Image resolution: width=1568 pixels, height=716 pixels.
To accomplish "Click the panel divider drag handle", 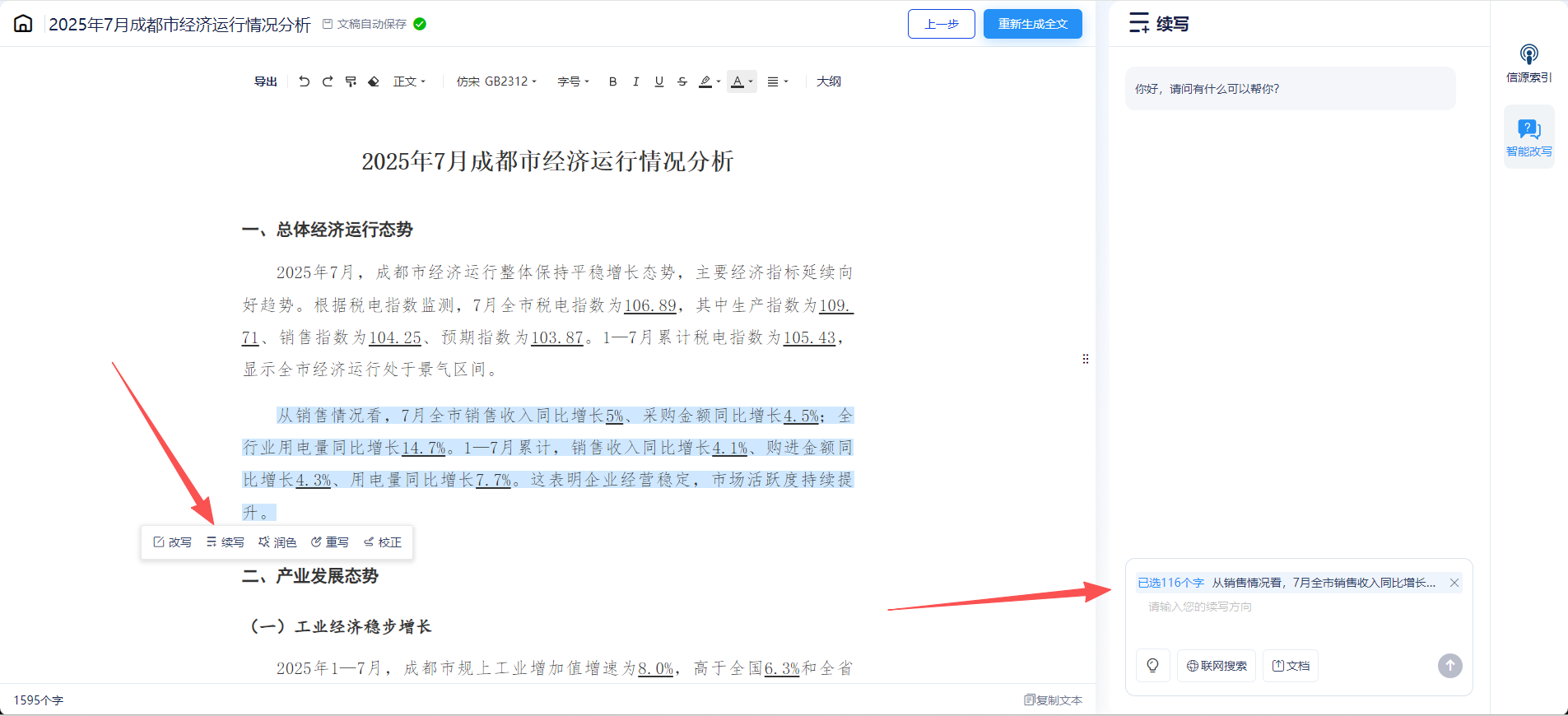I will click(1086, 359).
